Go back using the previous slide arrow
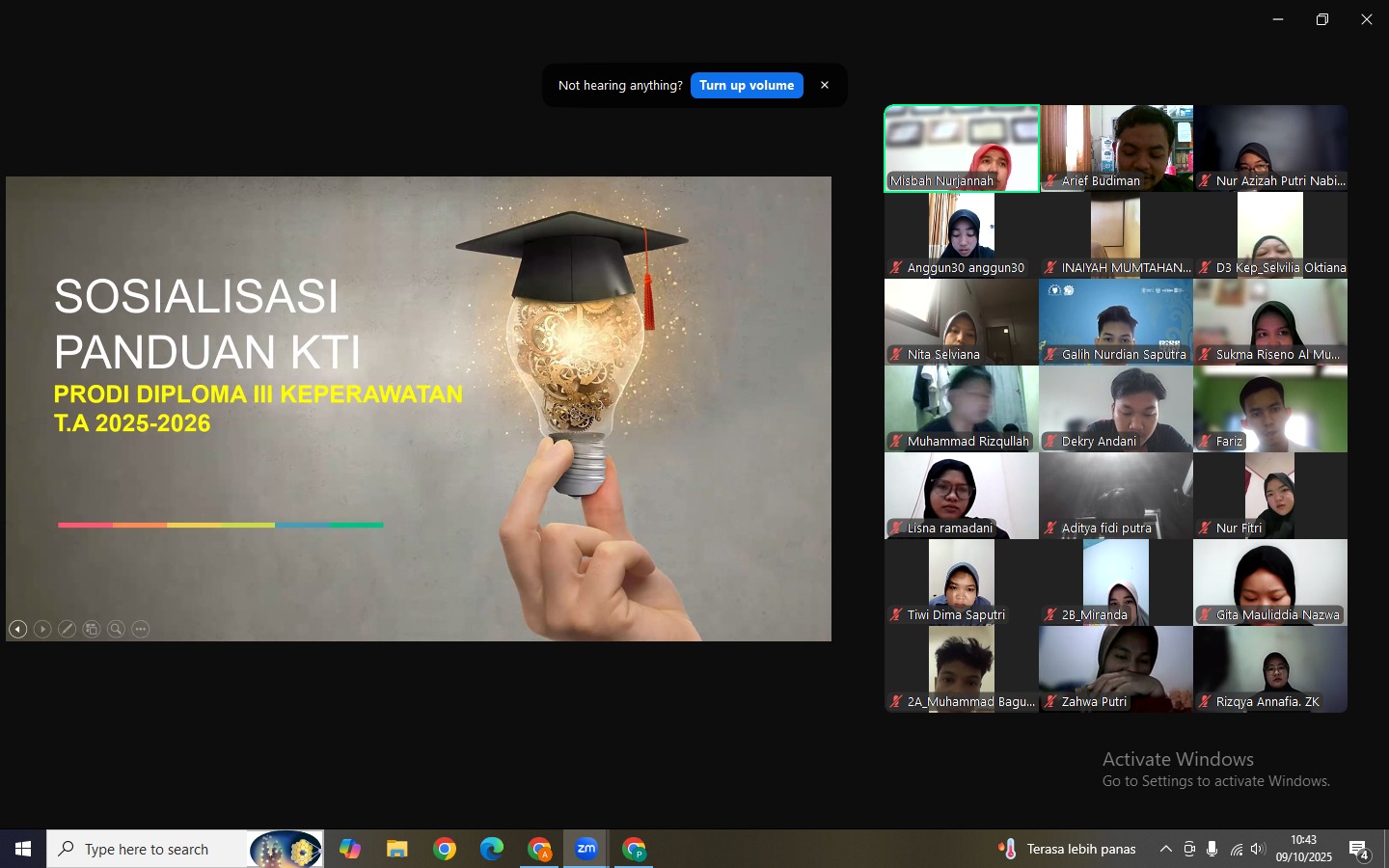The height and width of the screenshot is (868, 1389). [x=18, y=629]
